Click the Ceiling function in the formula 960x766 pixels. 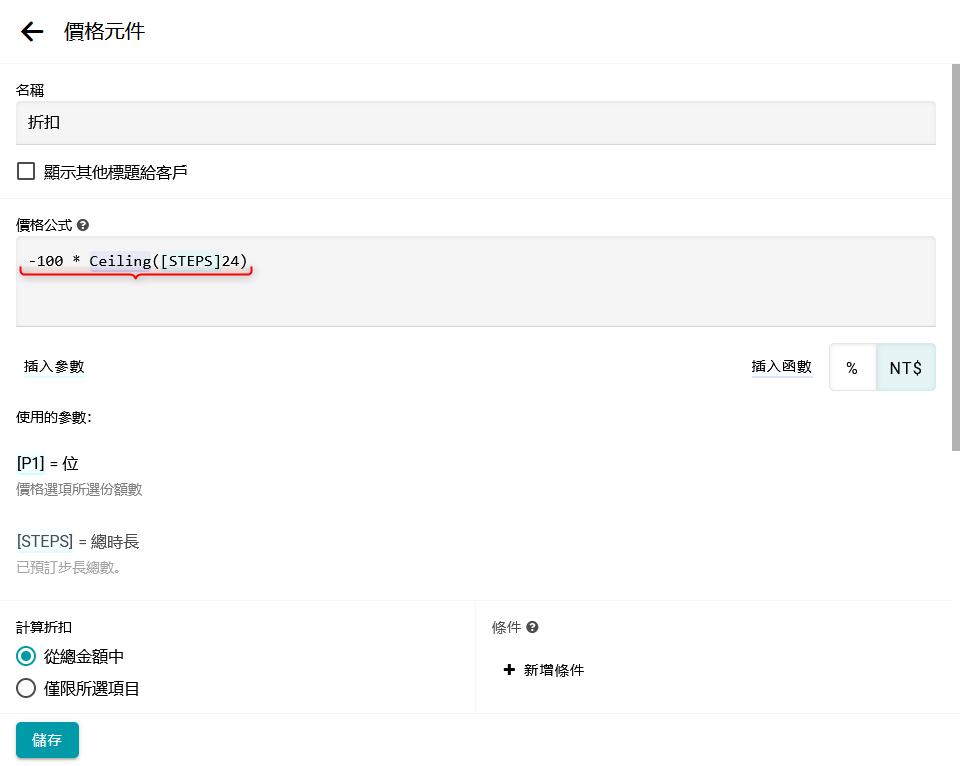point(119,261)
